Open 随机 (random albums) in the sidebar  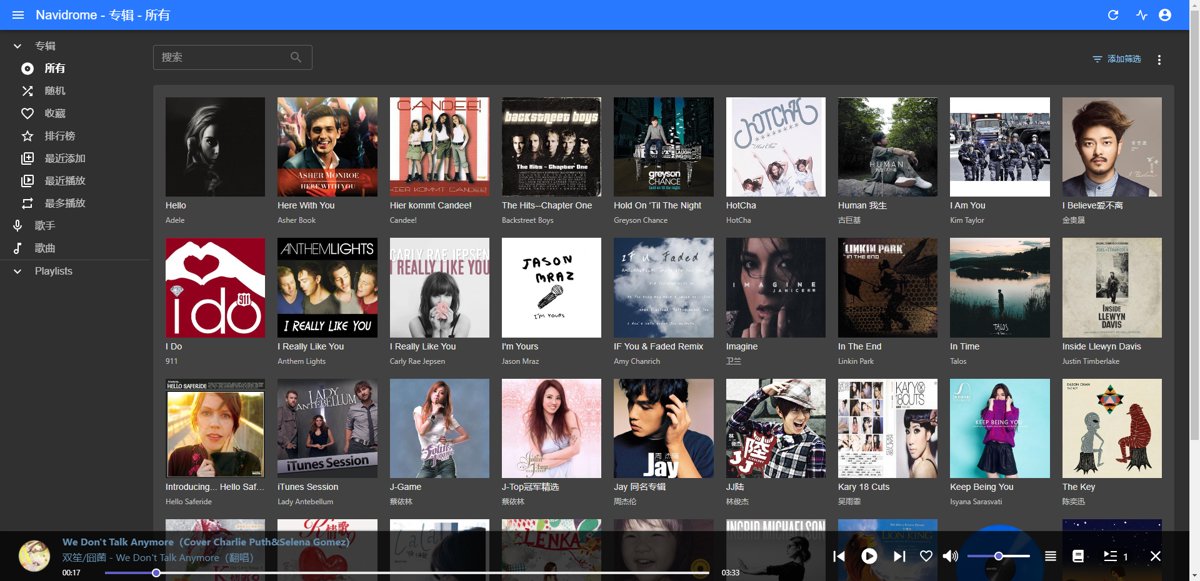[75, 91]
